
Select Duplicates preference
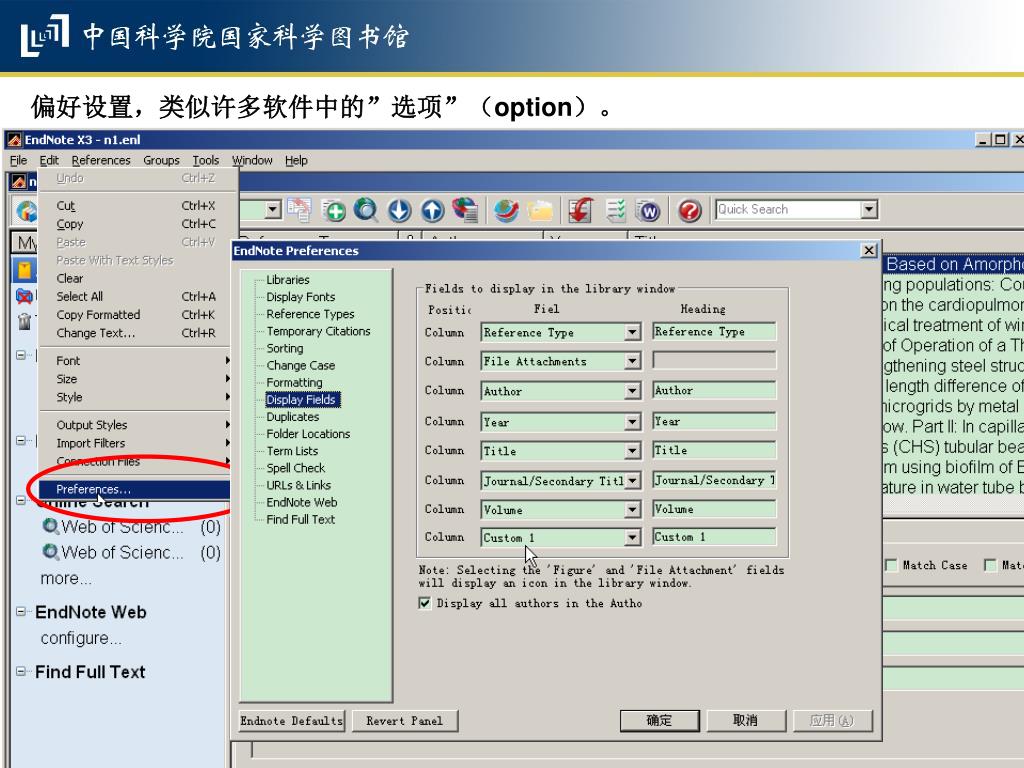click(293, 417)
